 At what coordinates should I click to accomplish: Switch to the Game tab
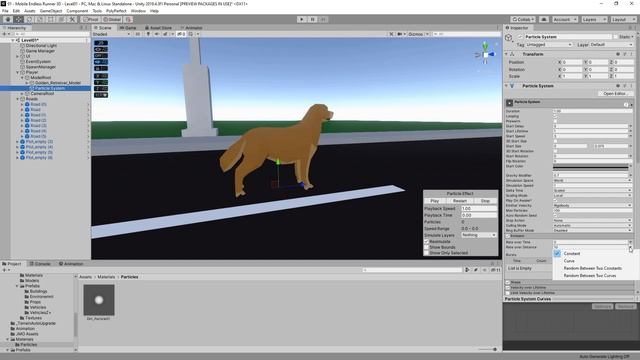coord(128,28)
